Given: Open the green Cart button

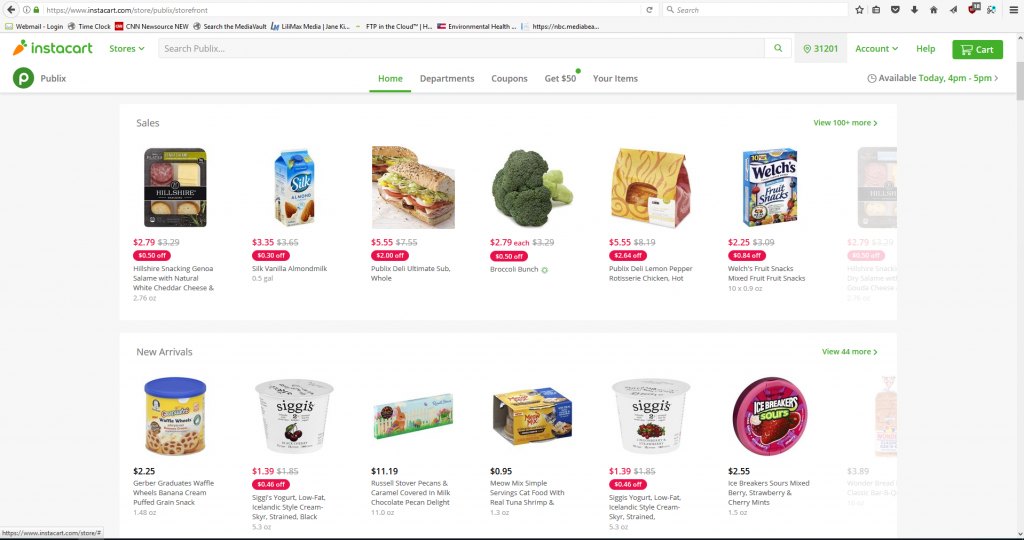Looking at the screenshot, I should pos(977,49).
